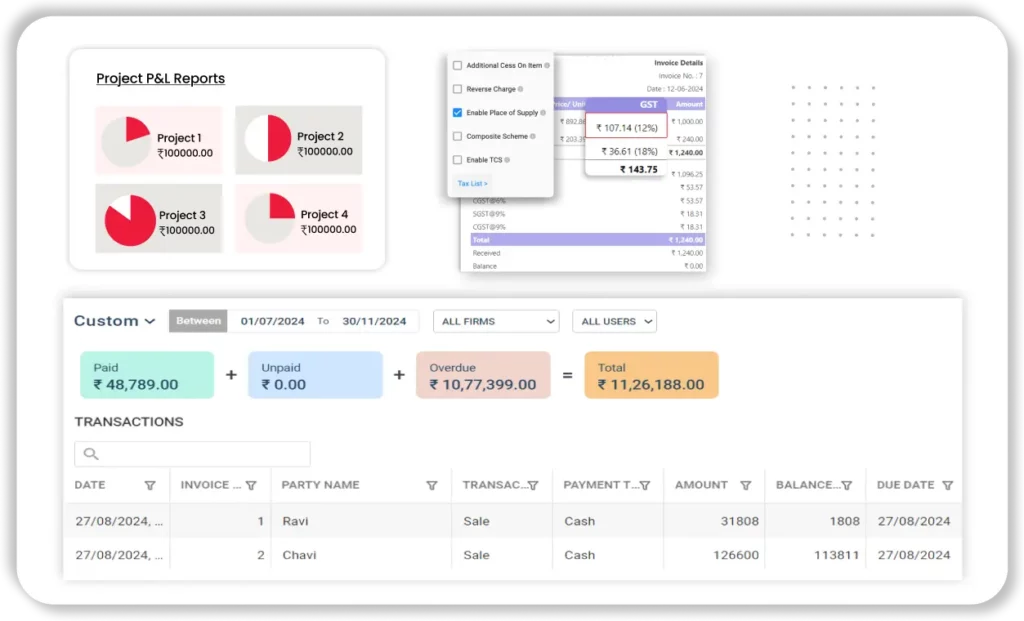Image resolution: width=1024 pixels, height=621 pixels.
Task: Tick the Reverse Charge checkbox
Action: click(458, 89)
